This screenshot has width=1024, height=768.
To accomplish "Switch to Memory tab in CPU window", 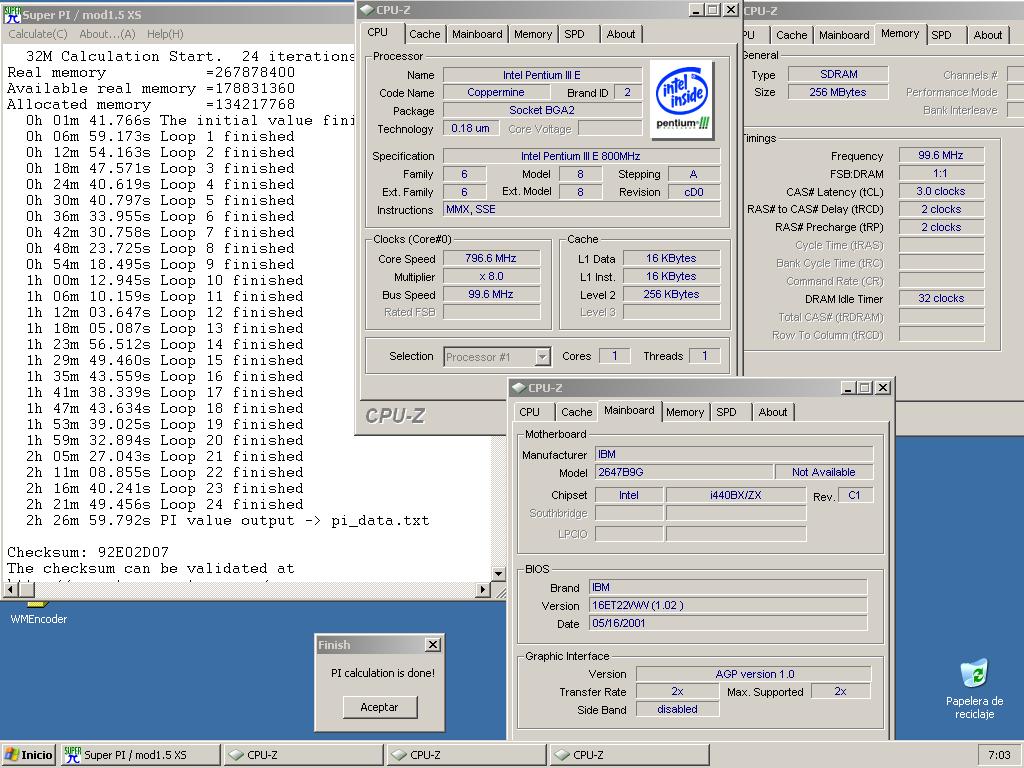I will coord(532,34).
